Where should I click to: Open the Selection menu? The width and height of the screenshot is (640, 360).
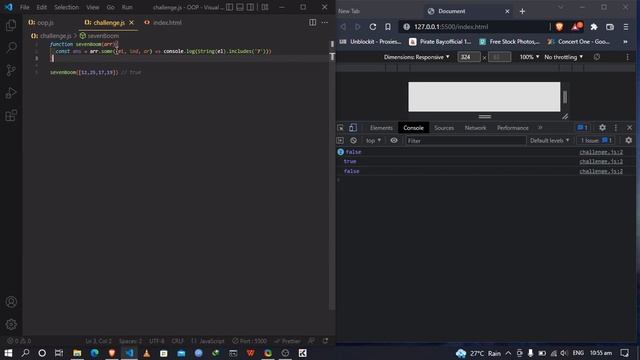[66, 7]
